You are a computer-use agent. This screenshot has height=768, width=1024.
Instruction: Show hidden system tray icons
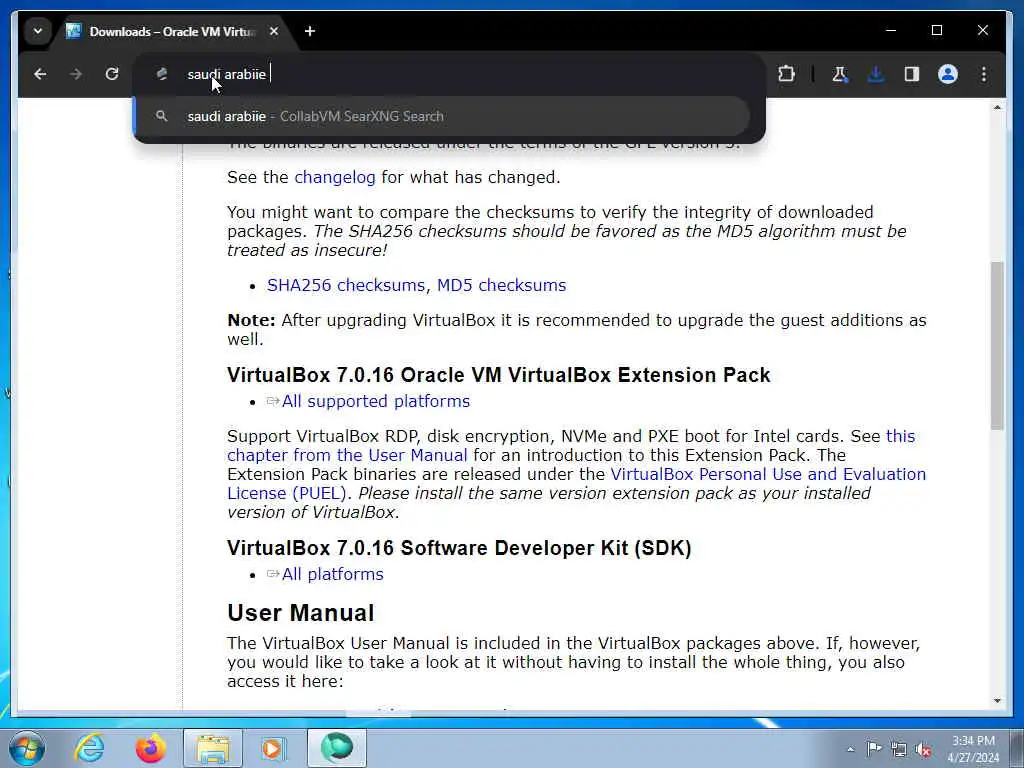850,750
